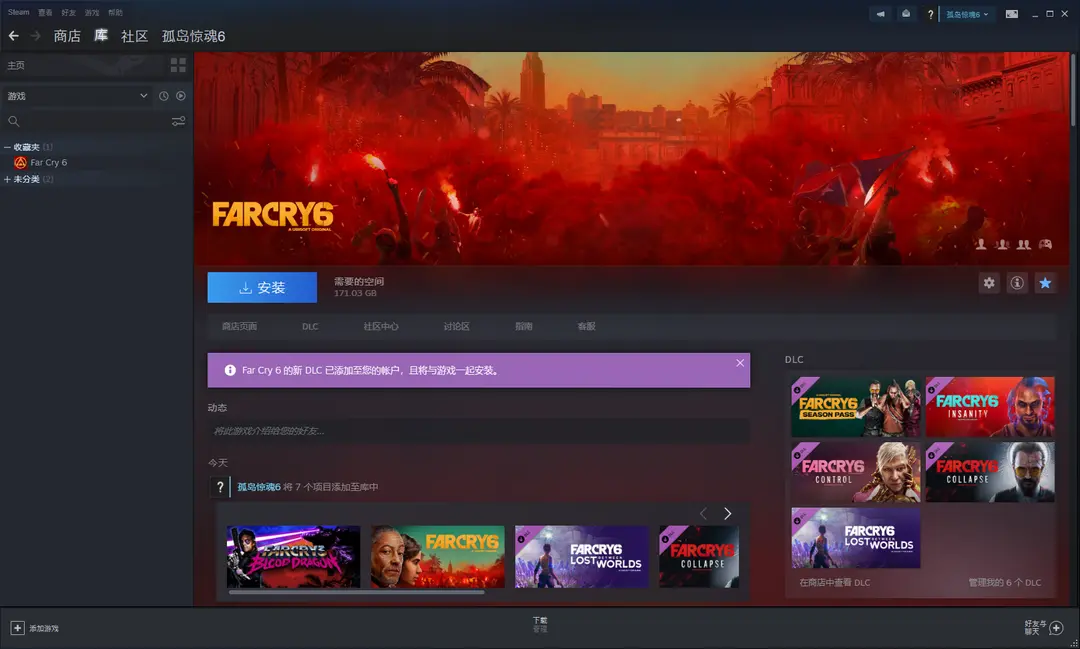Image resolution: width=1080 pixels, height=649 pixels.
Task: Click add game plus icon
Action: (x=17, y=628)
